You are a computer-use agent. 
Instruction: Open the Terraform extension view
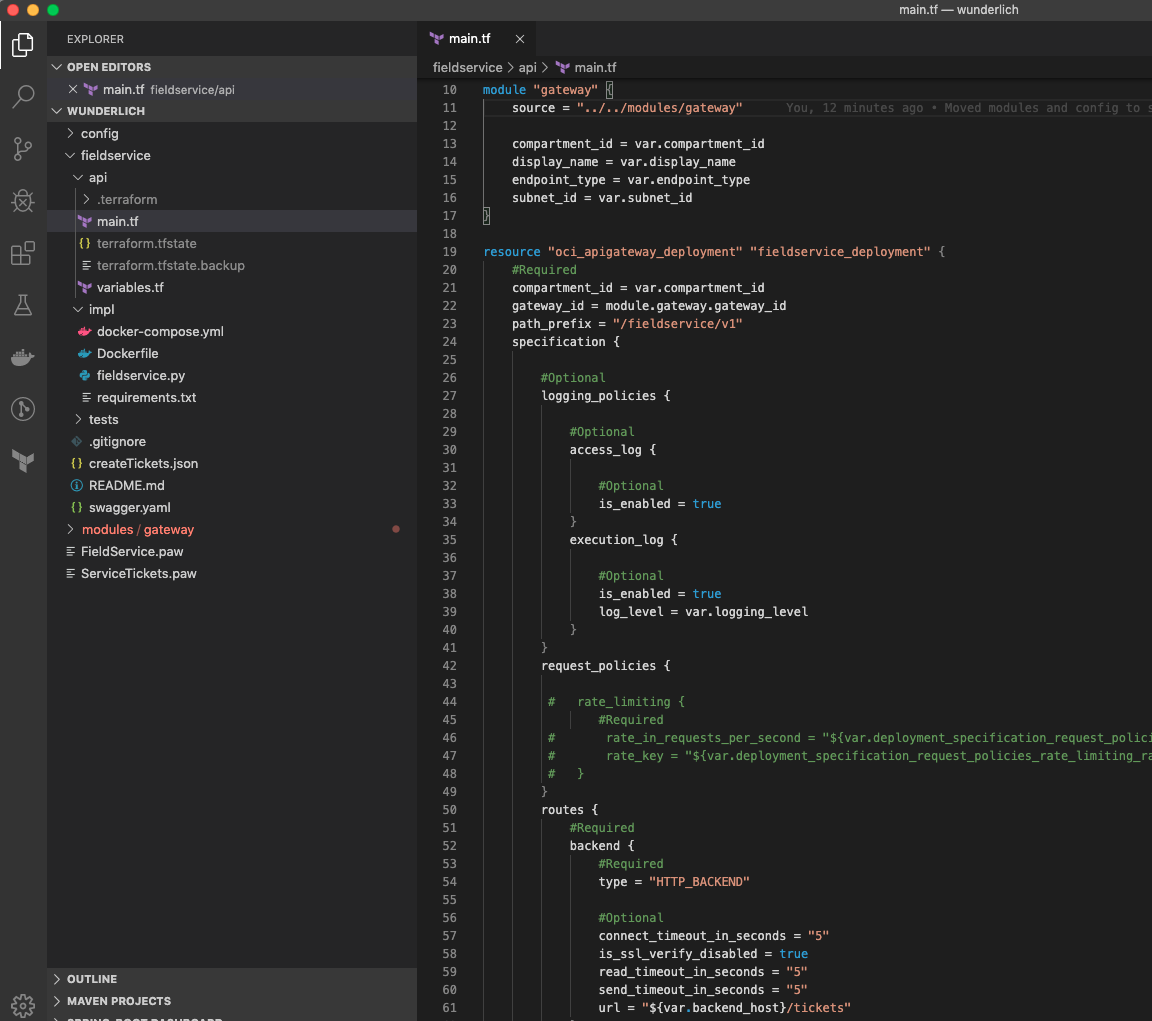(x=22, y=460)
